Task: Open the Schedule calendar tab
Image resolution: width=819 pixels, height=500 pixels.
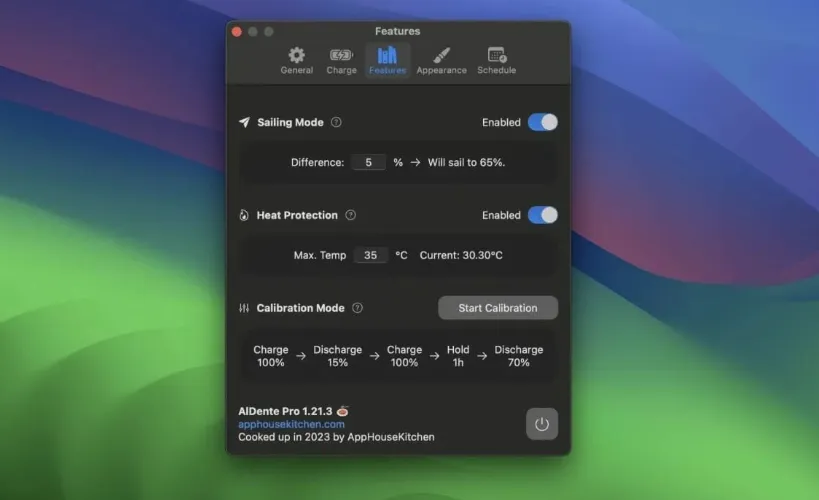Action: [496, 61]
